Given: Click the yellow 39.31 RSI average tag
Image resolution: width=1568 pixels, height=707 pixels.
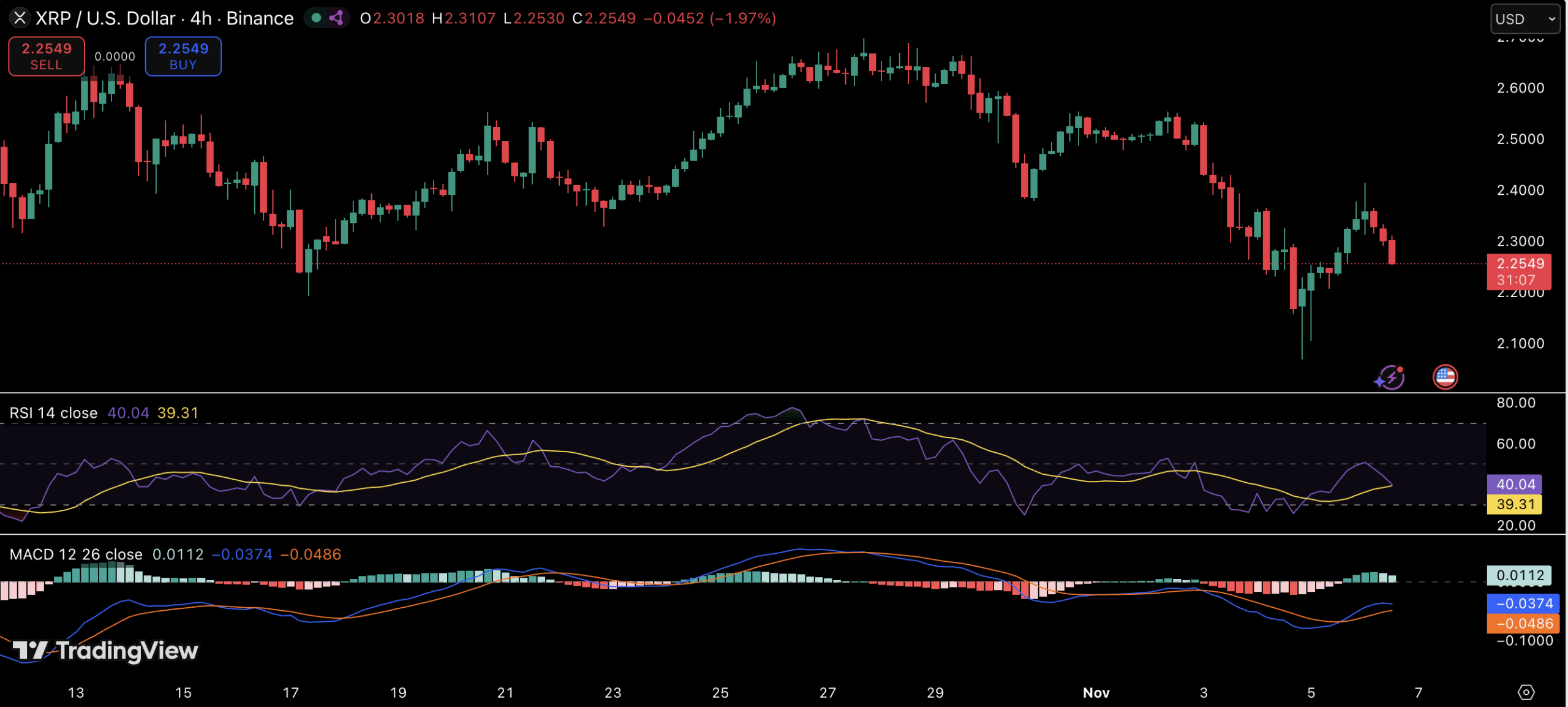Looking at the screenshot, I should pos(1515,504).
